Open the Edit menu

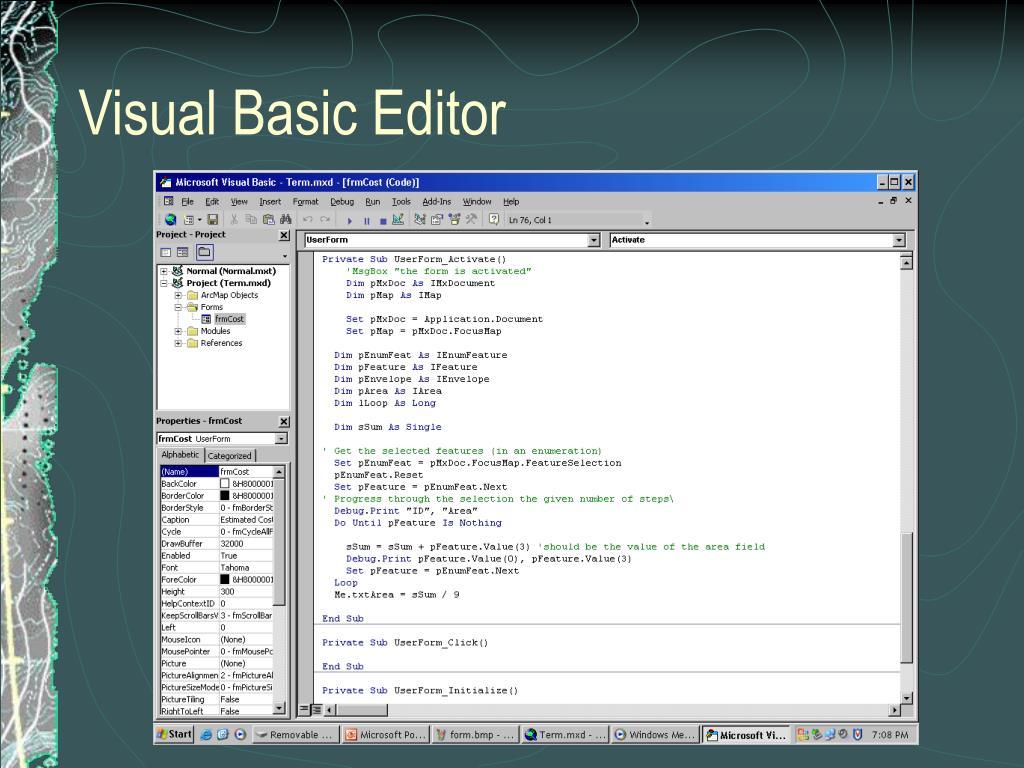click(x=212, y=202)
